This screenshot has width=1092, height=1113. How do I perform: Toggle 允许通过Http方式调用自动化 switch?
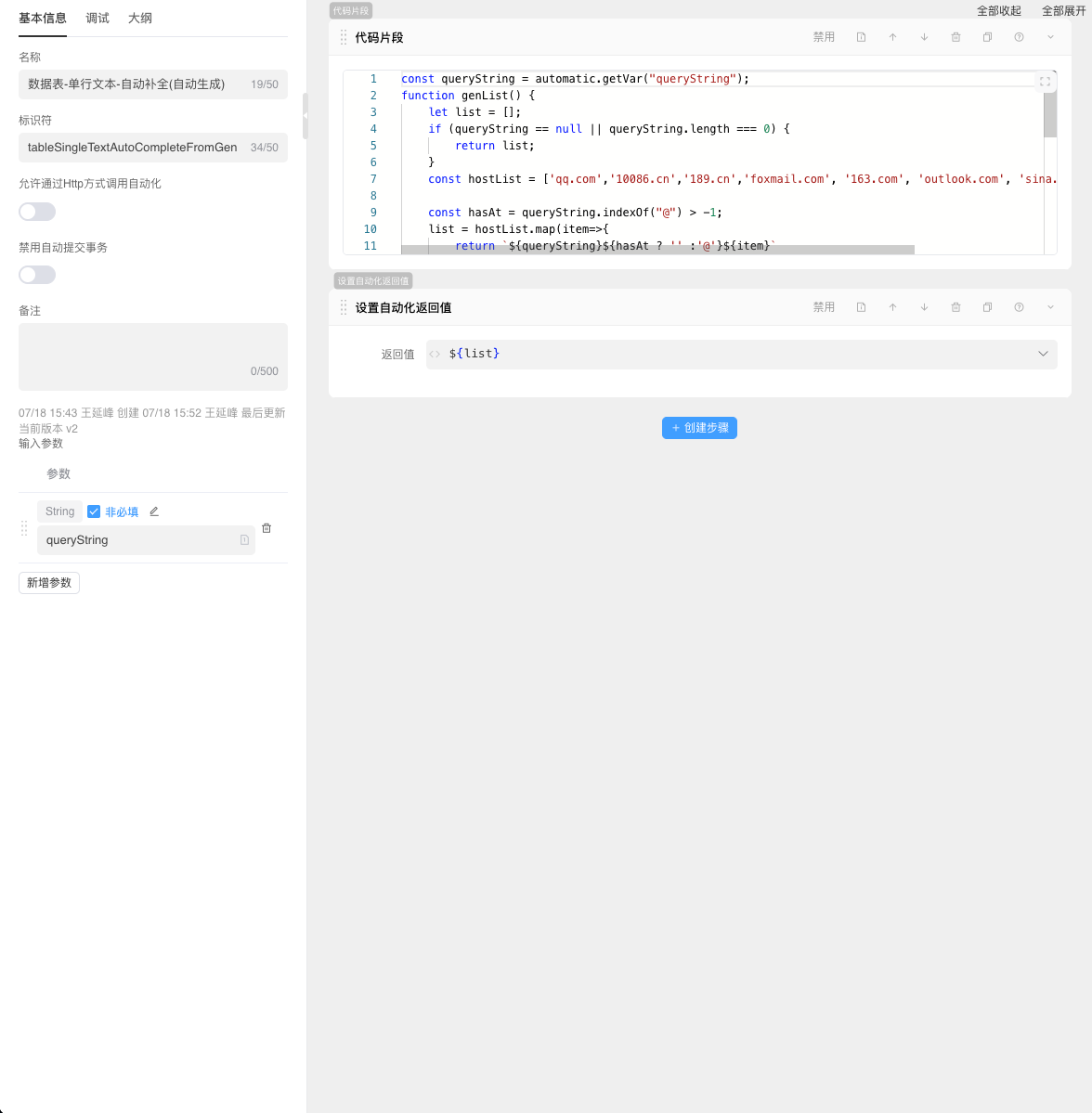pos(37,212)
